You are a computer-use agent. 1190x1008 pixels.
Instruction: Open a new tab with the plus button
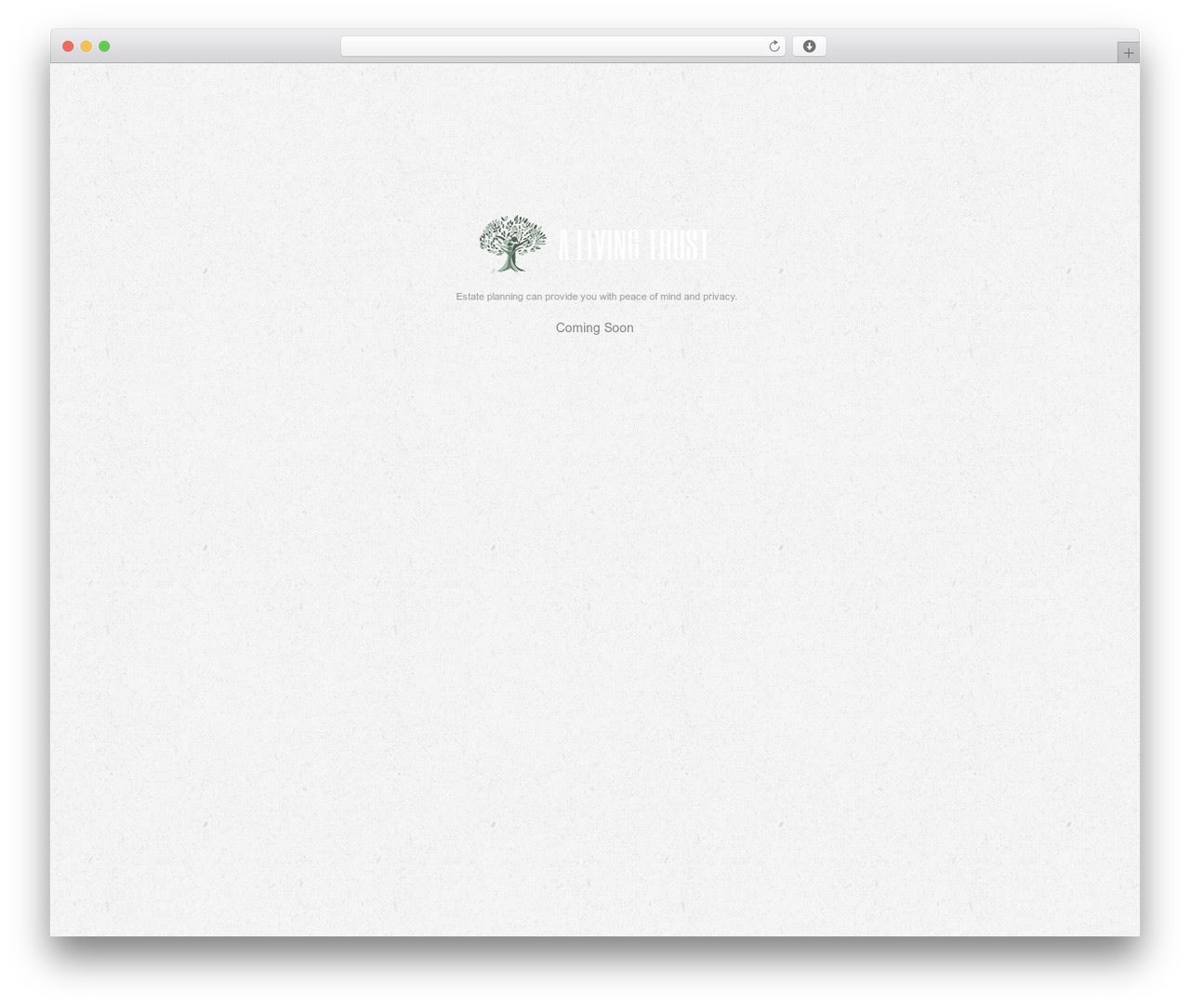(1128, 53)
